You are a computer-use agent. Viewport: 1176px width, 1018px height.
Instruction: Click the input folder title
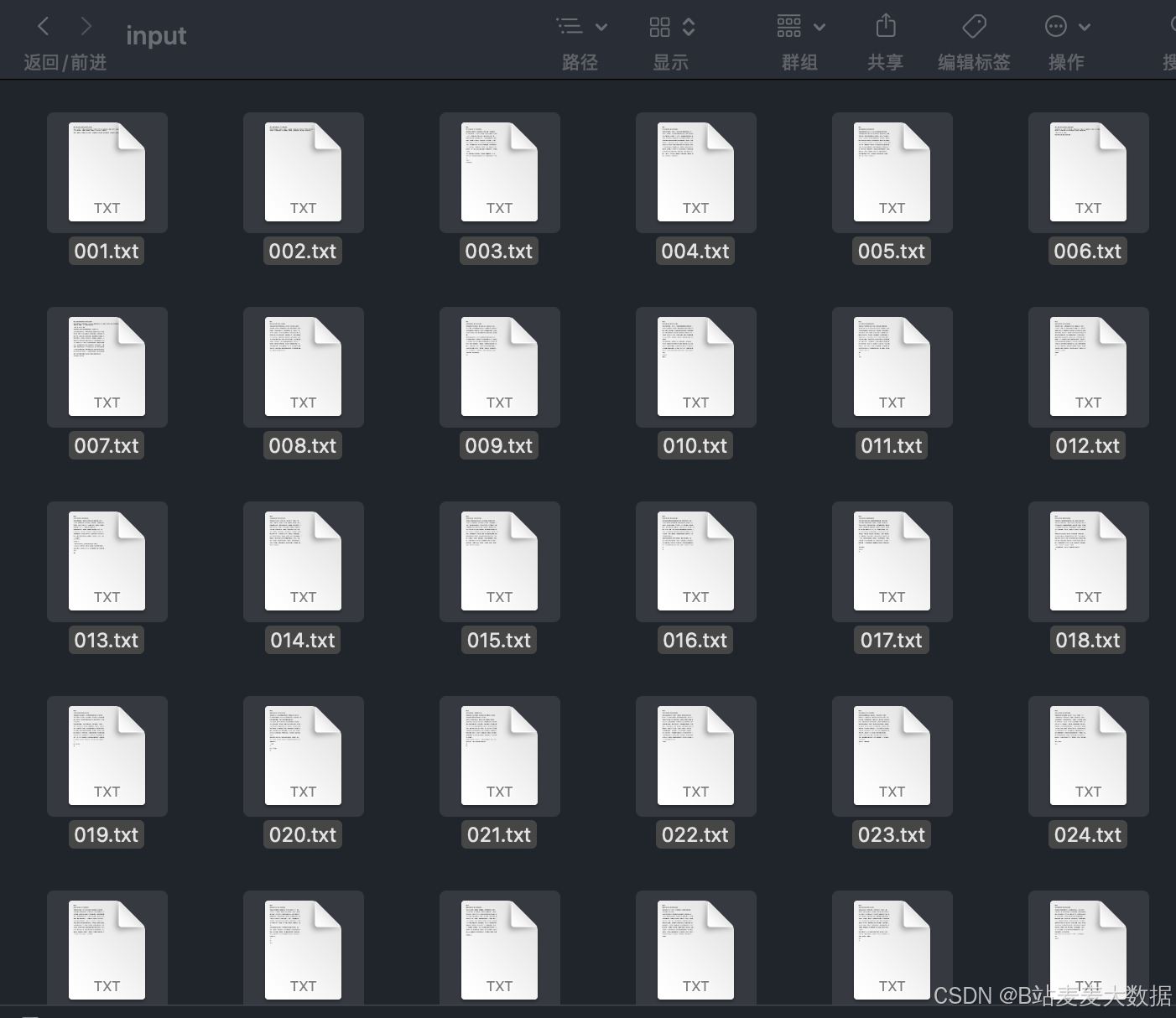tap(156, 35)
